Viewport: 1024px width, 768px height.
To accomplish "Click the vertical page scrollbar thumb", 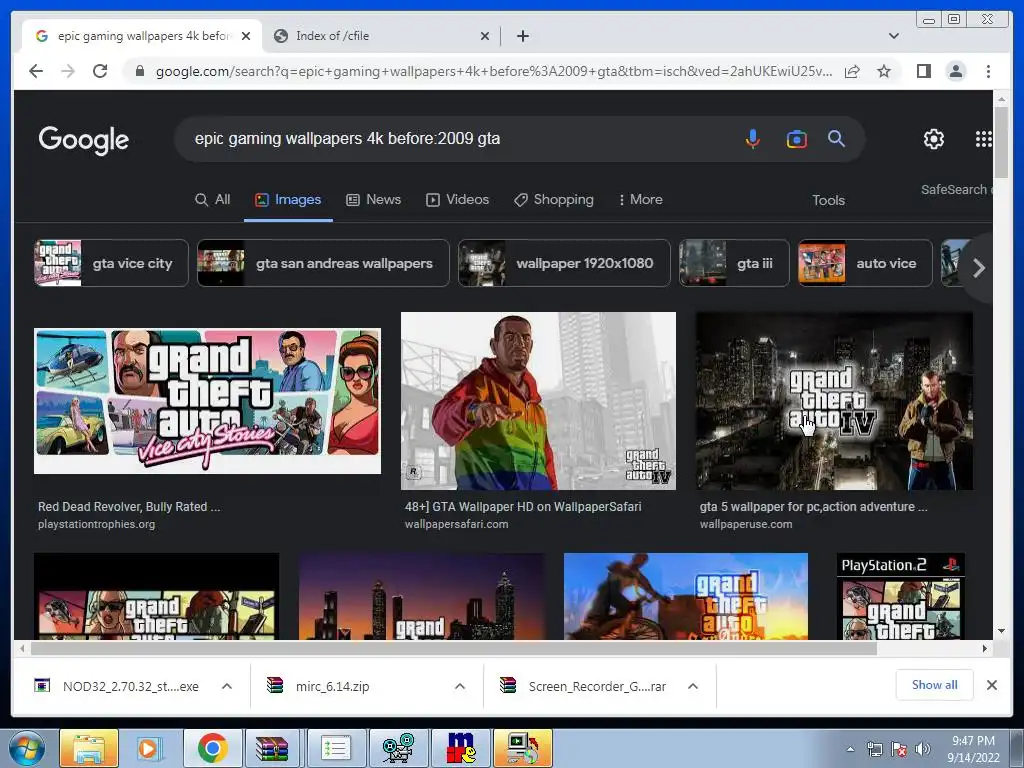I will pyautogui.click(x=1001, y=142).
